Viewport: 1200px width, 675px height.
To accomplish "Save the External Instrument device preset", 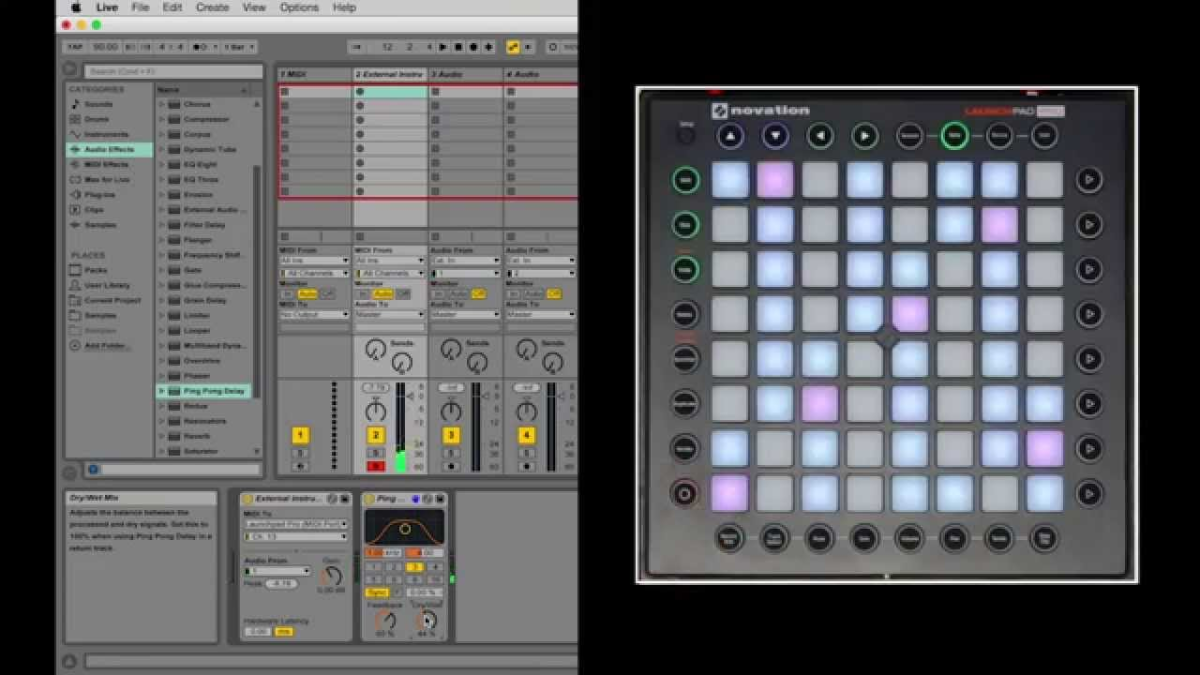I will click(x=345, y=499).
